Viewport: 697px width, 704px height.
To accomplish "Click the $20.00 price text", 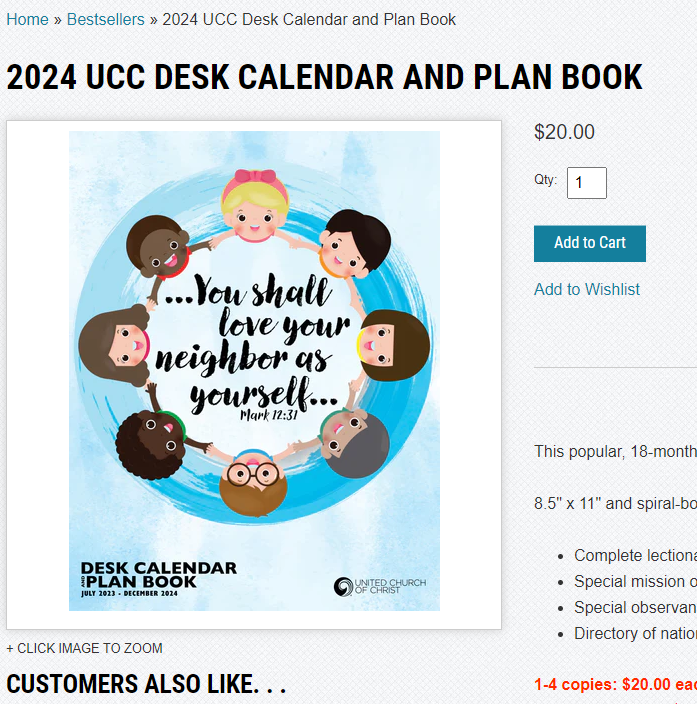I will click(564, 132).
